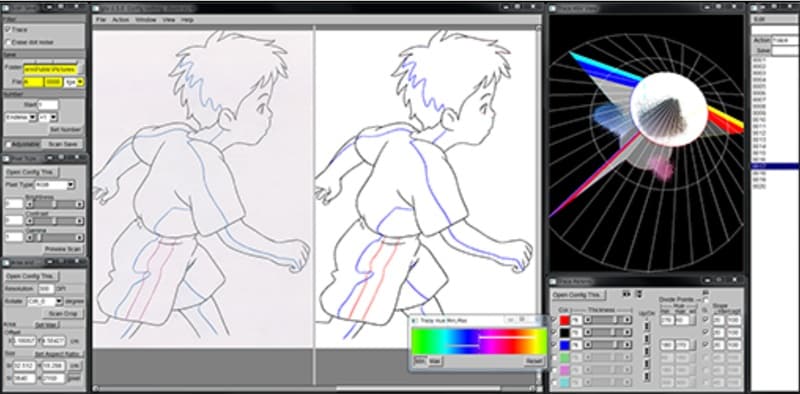
Task: Toggle the Adjustable checkbox
Action: click(x=8, y=144)
